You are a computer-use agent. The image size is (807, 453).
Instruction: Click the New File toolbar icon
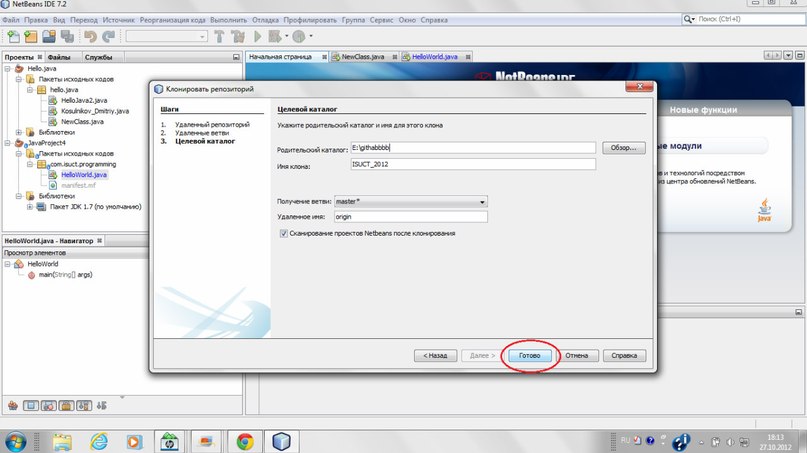click(13, 37)
